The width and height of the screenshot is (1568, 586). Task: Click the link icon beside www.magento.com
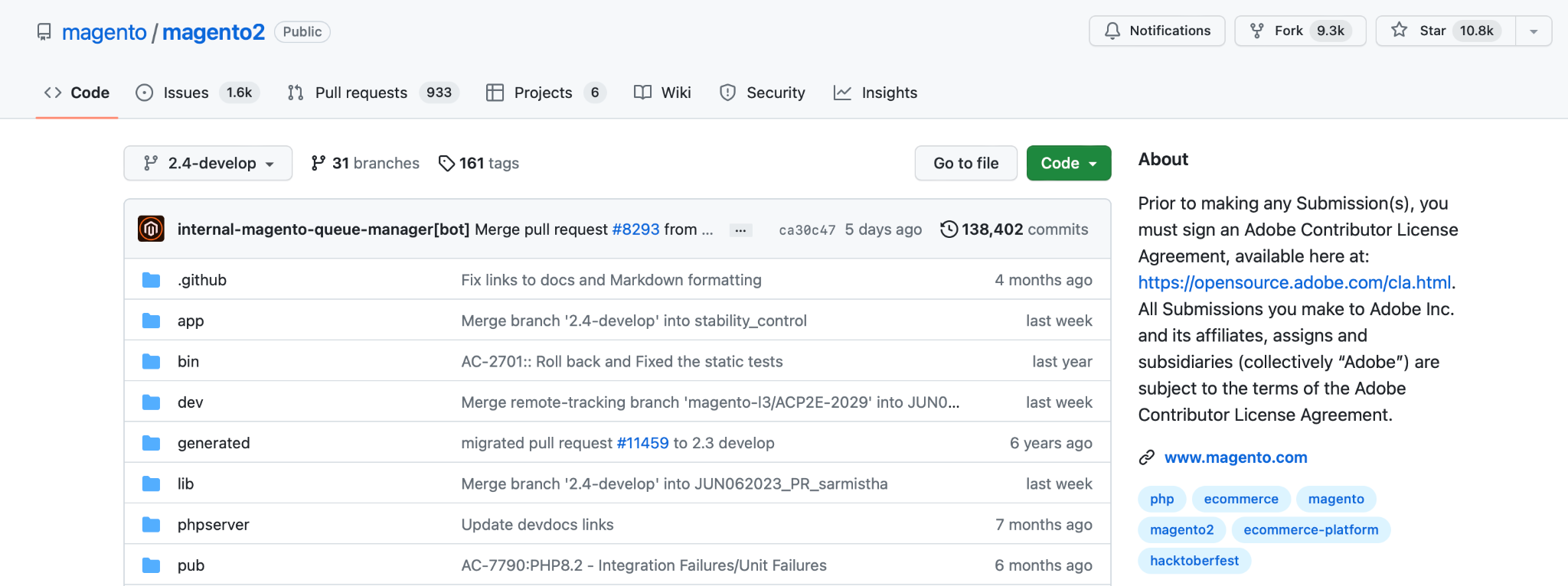(1146, 457)
